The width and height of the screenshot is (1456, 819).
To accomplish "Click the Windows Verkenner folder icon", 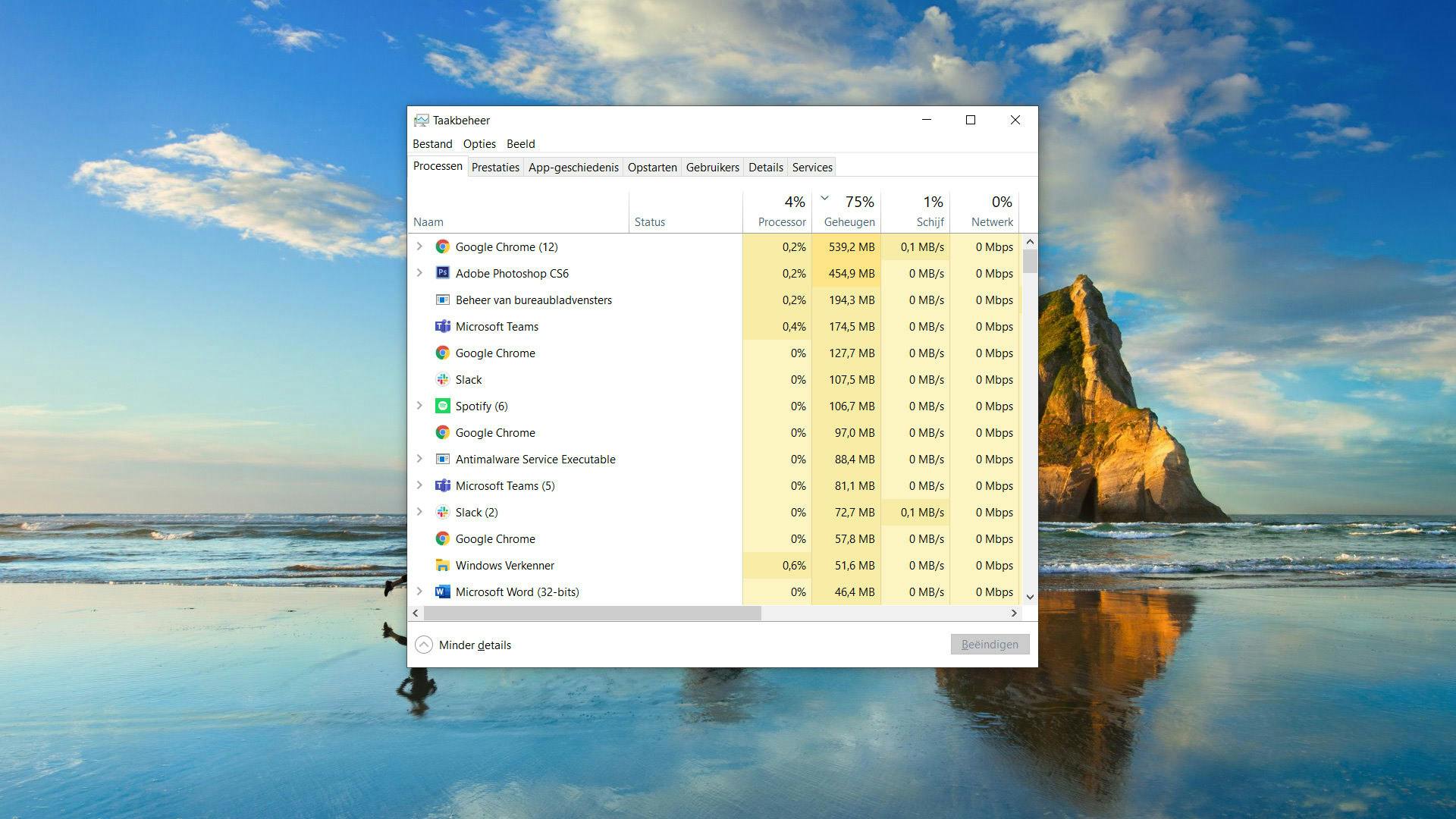I will pyautogui.click(x=442, y=565).
